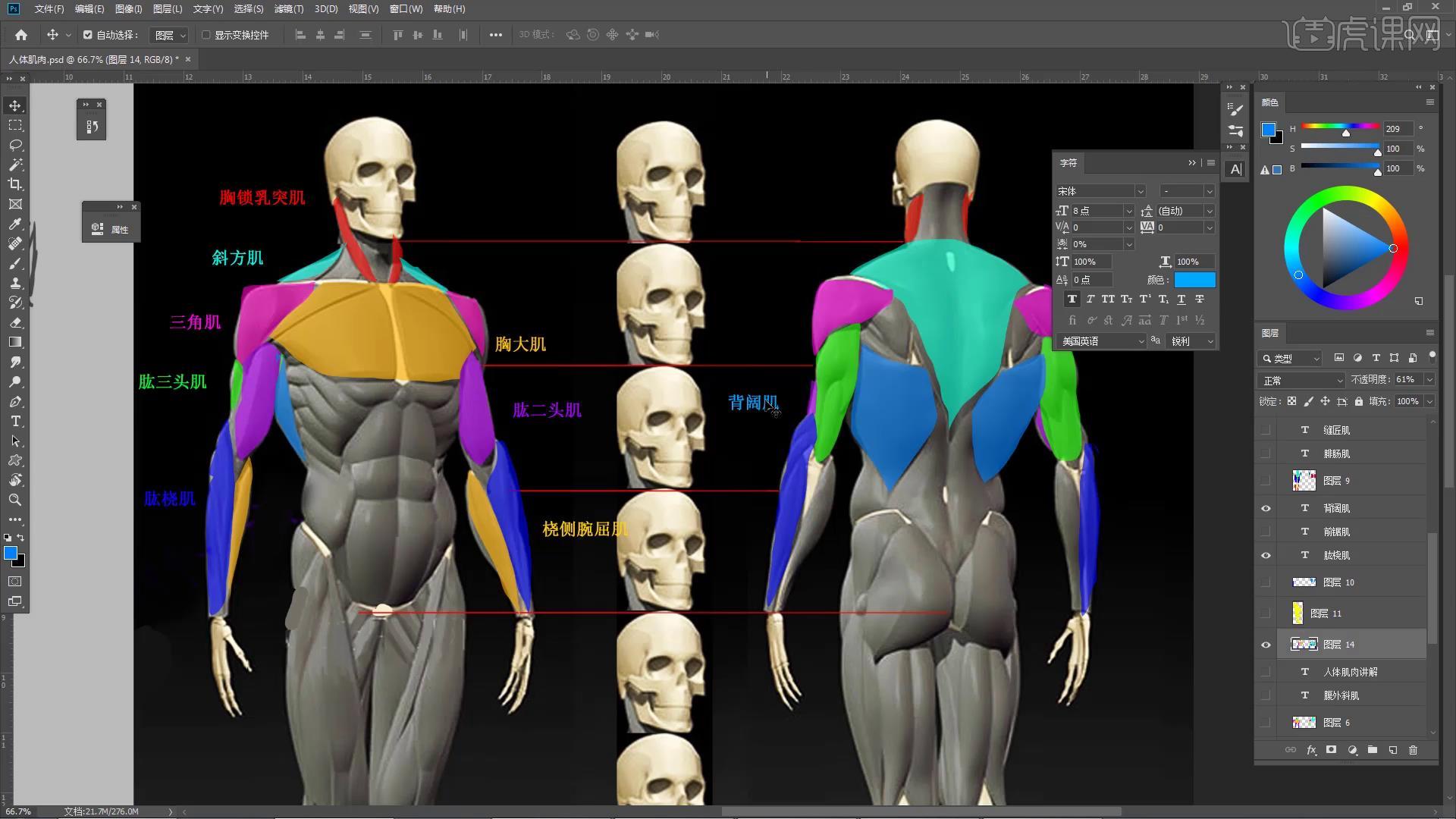Select the Move tool in toolbox
This screenshot has height=819, width=1456.
15,105
